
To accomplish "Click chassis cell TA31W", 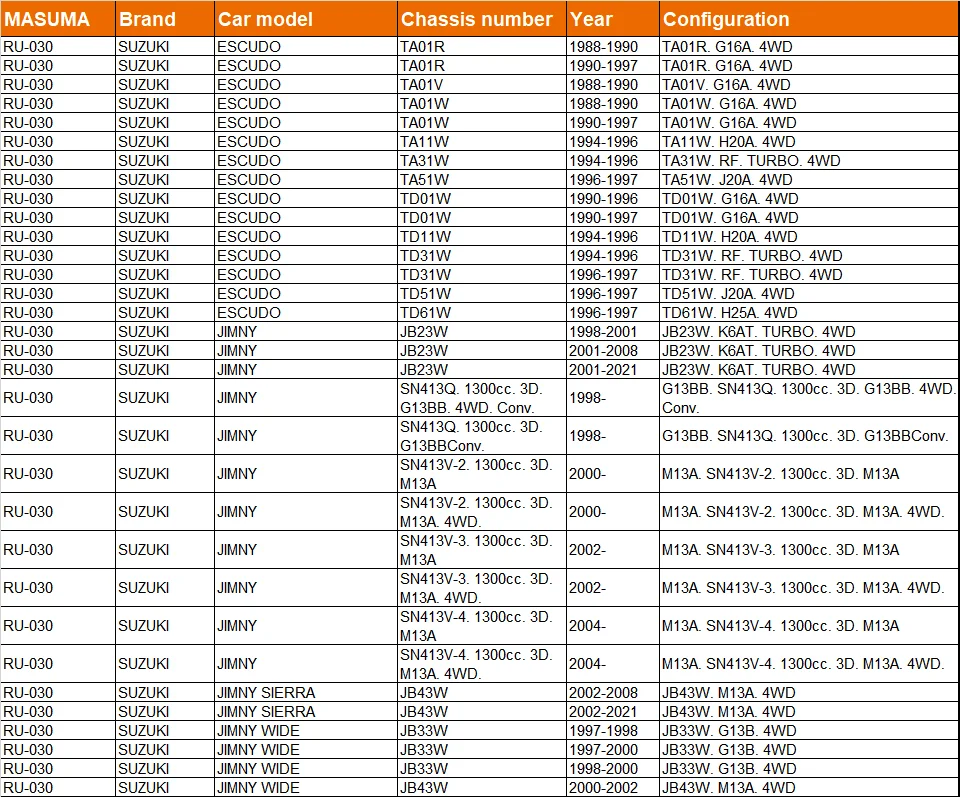I will (482, 160).
